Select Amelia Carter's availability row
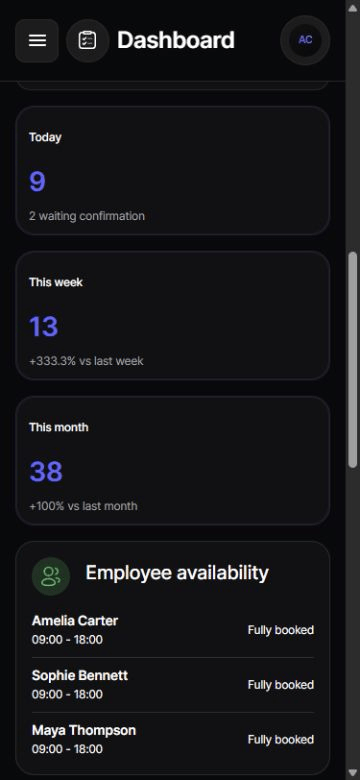The width and height of the screenshot is (360, 780). pos(173,630)
